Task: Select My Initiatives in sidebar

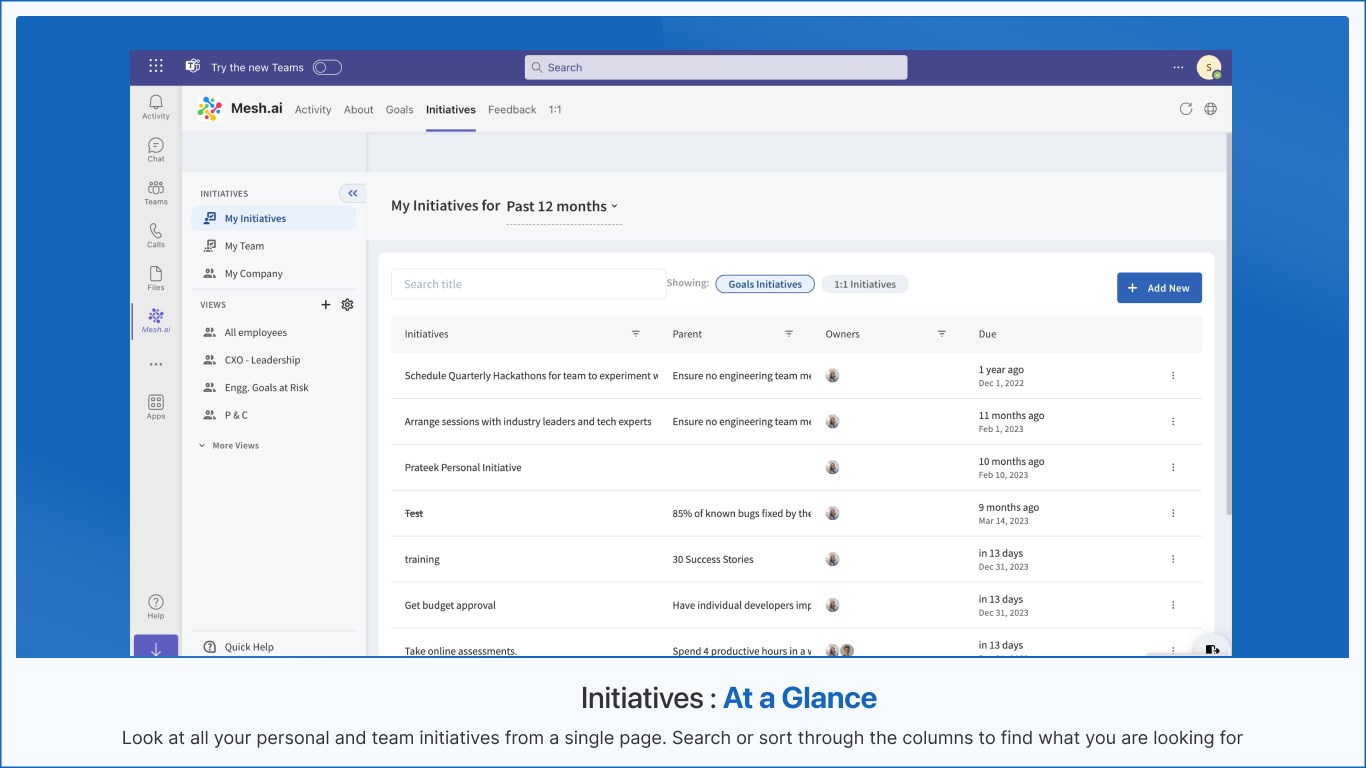Action: (274, 218)
